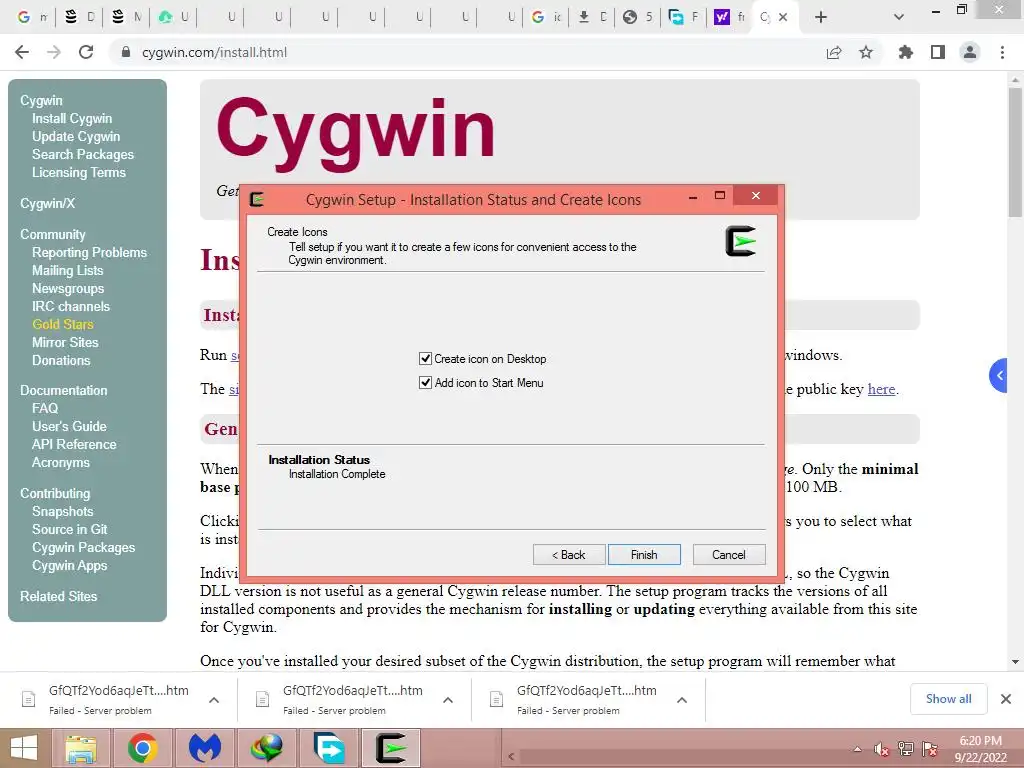1024x768 pixels.
Task: Go back to the previous browser page
Action: point(22,52)
